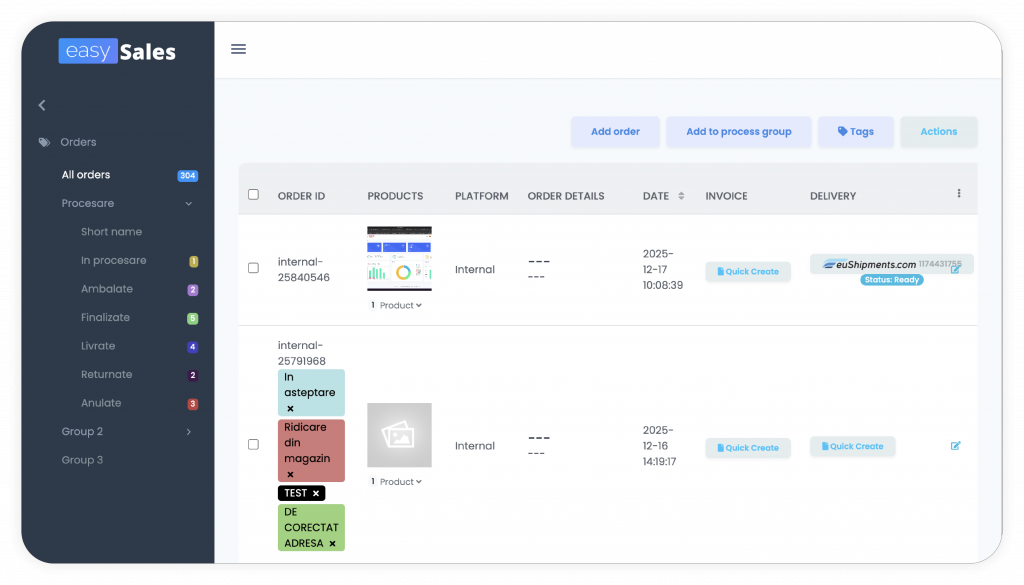Expand the 1 Product dropdown of first order
The width and height of the screenshot is (1024, 585).
point(399,305)
